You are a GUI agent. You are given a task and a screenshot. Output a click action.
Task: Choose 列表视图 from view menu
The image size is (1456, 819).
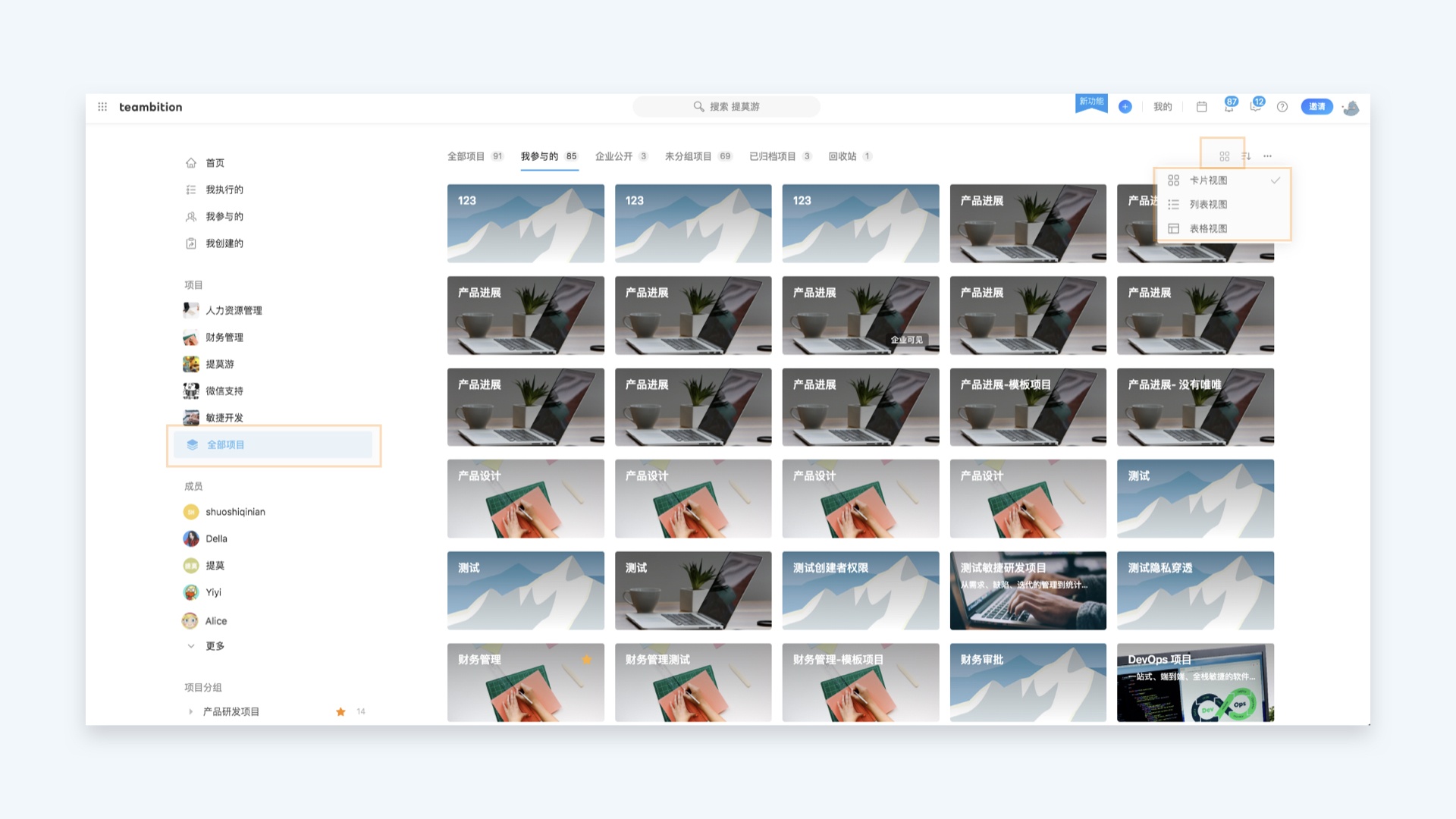1222,205
